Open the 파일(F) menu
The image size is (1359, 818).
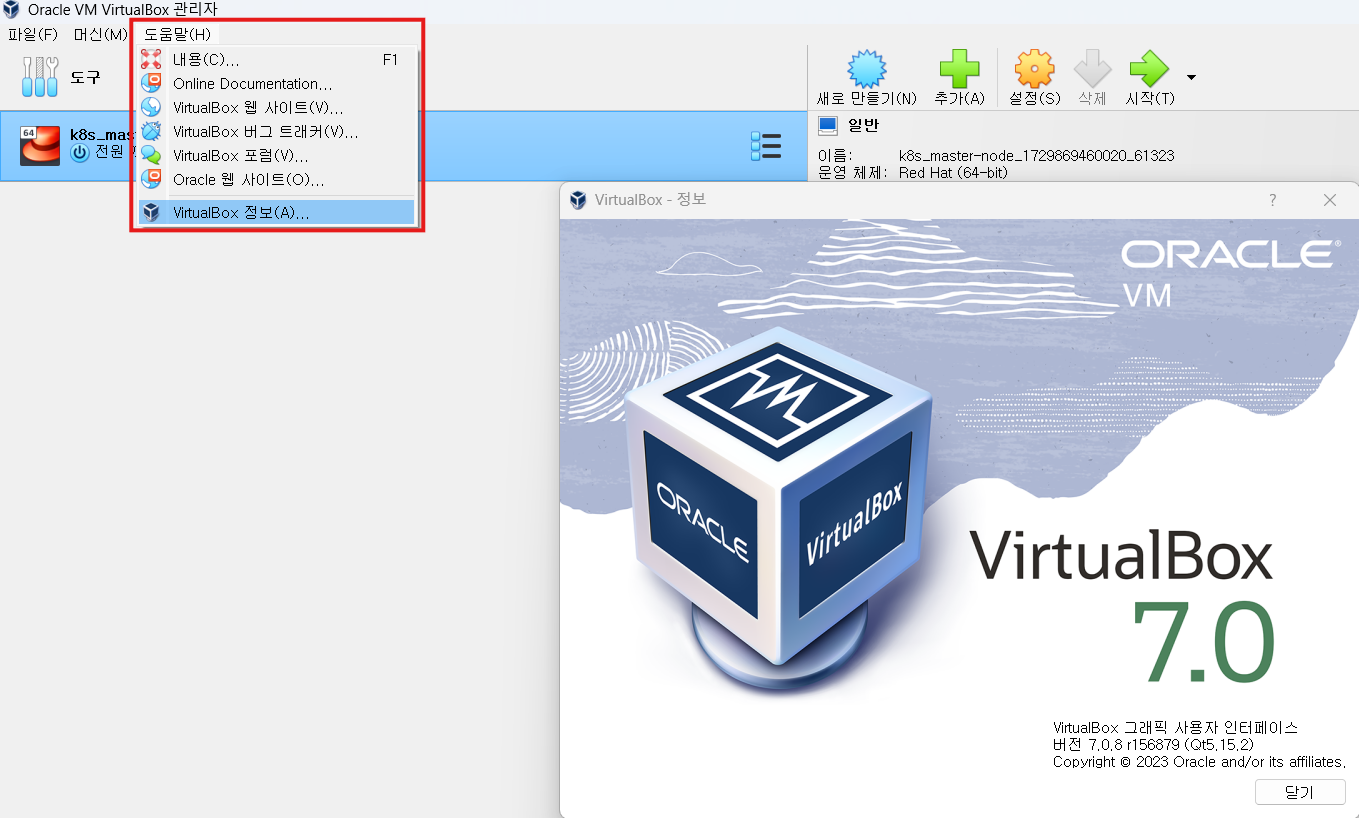[x=33, y=35]
